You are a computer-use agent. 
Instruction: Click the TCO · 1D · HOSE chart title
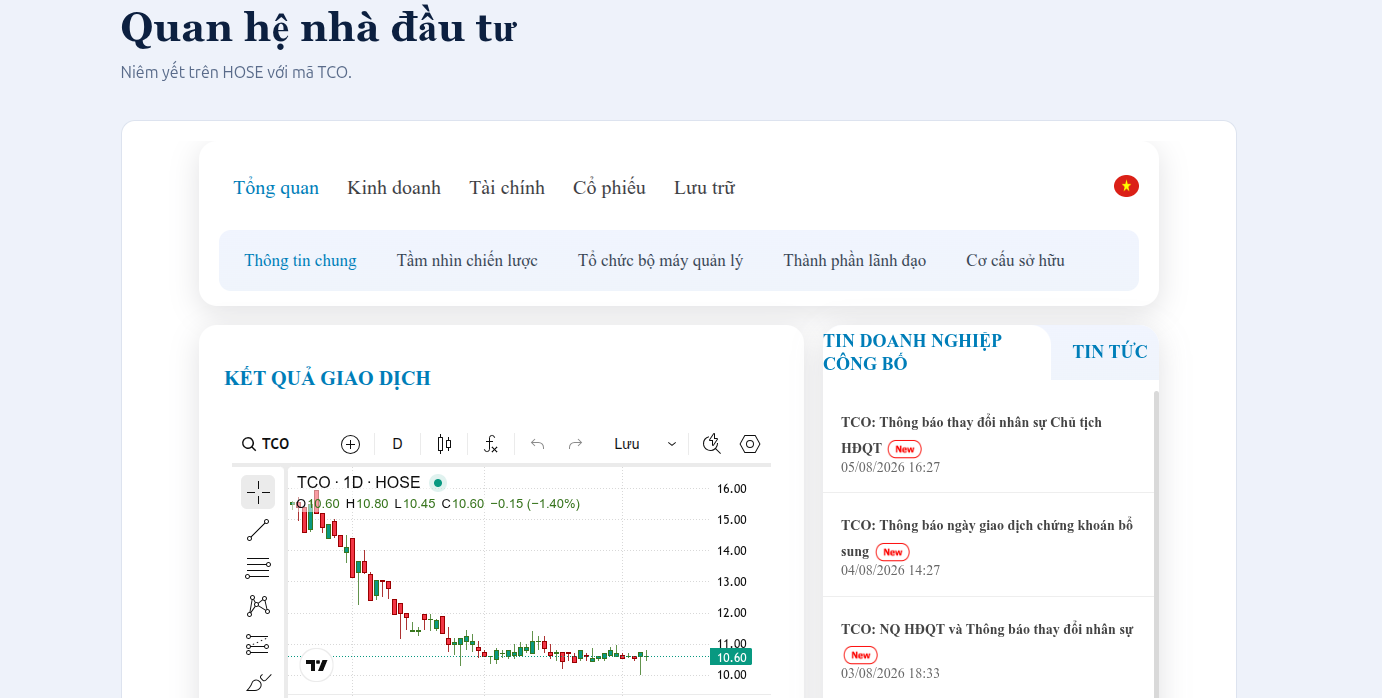358,482
